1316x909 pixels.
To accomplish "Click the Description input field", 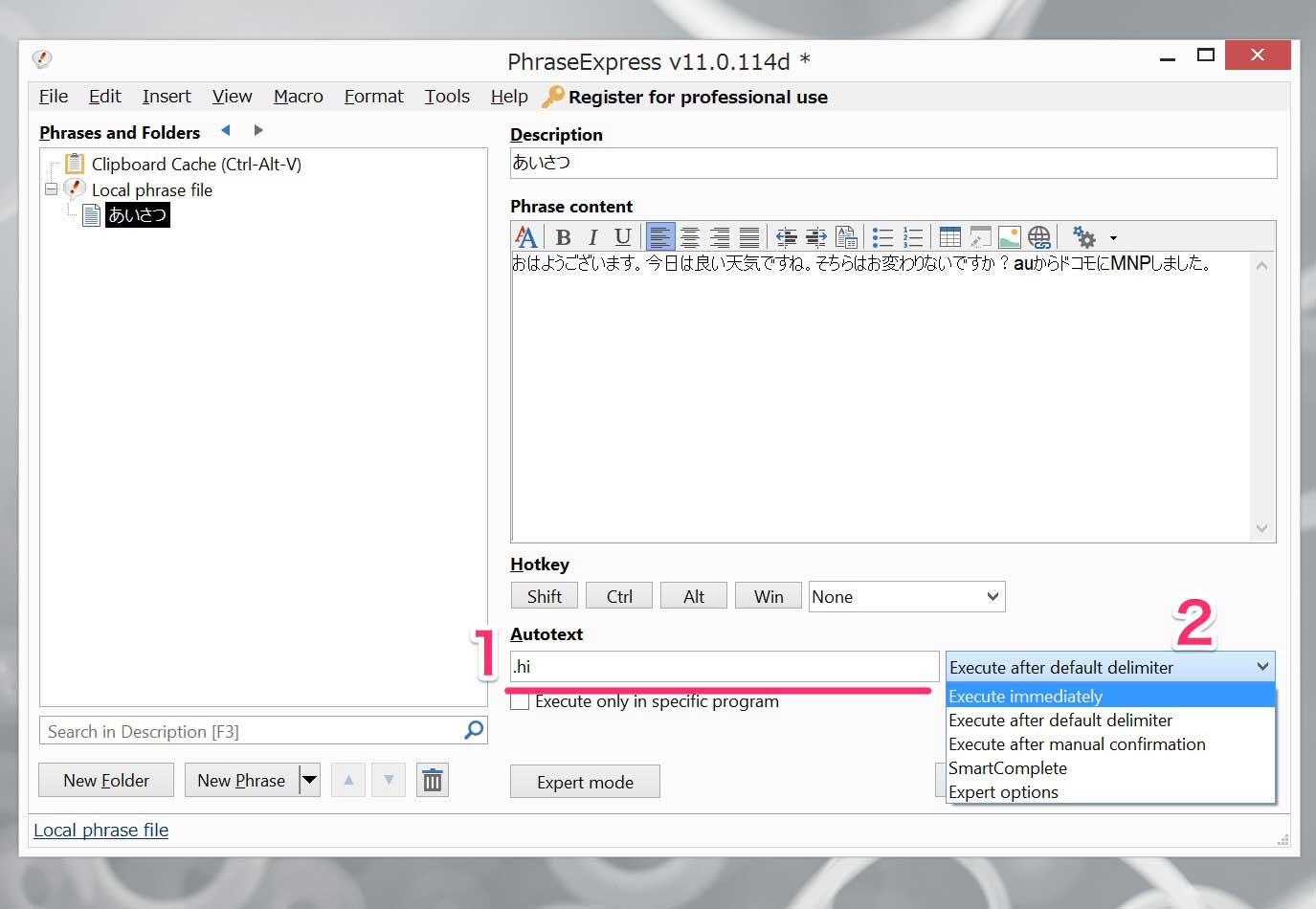I will click(x=894, y=163).
